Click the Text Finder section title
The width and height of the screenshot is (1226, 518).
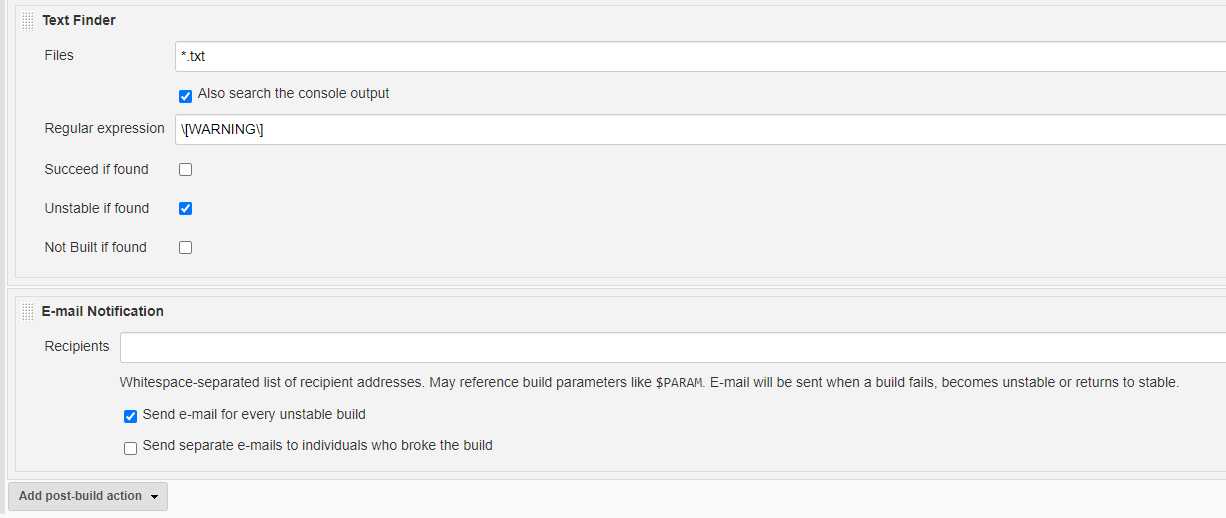(79, 20)
